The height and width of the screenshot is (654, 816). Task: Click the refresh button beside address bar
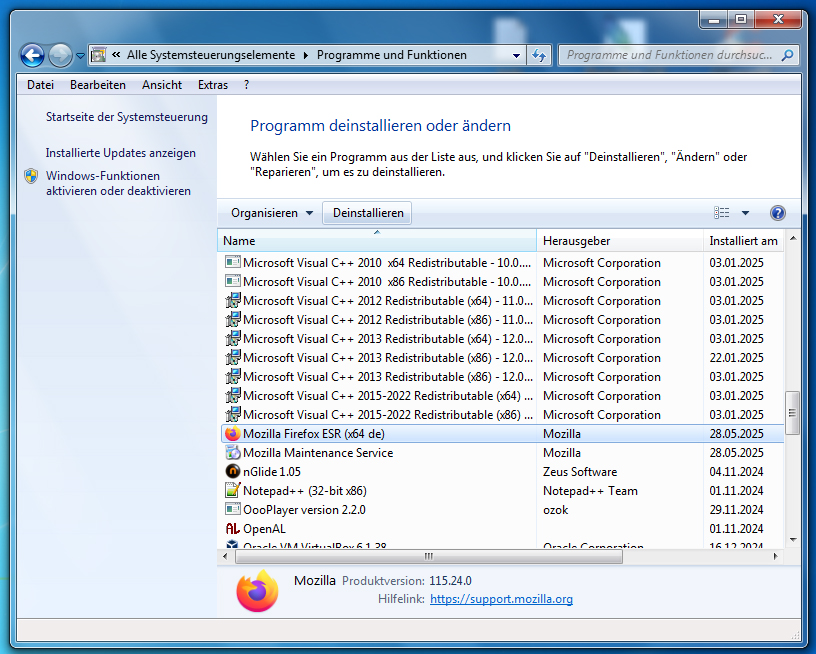point(540,56)
